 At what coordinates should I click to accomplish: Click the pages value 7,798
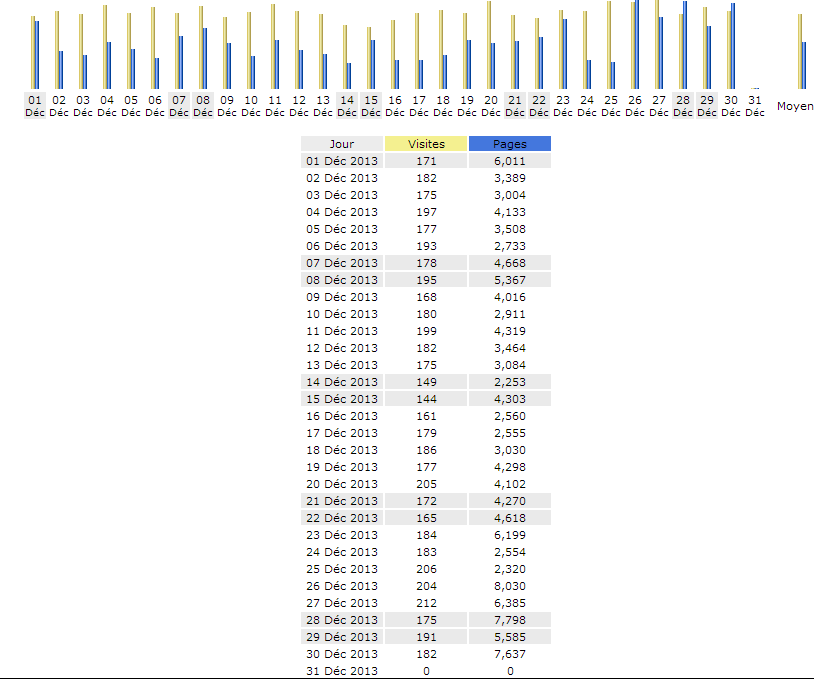click(510, 620)
